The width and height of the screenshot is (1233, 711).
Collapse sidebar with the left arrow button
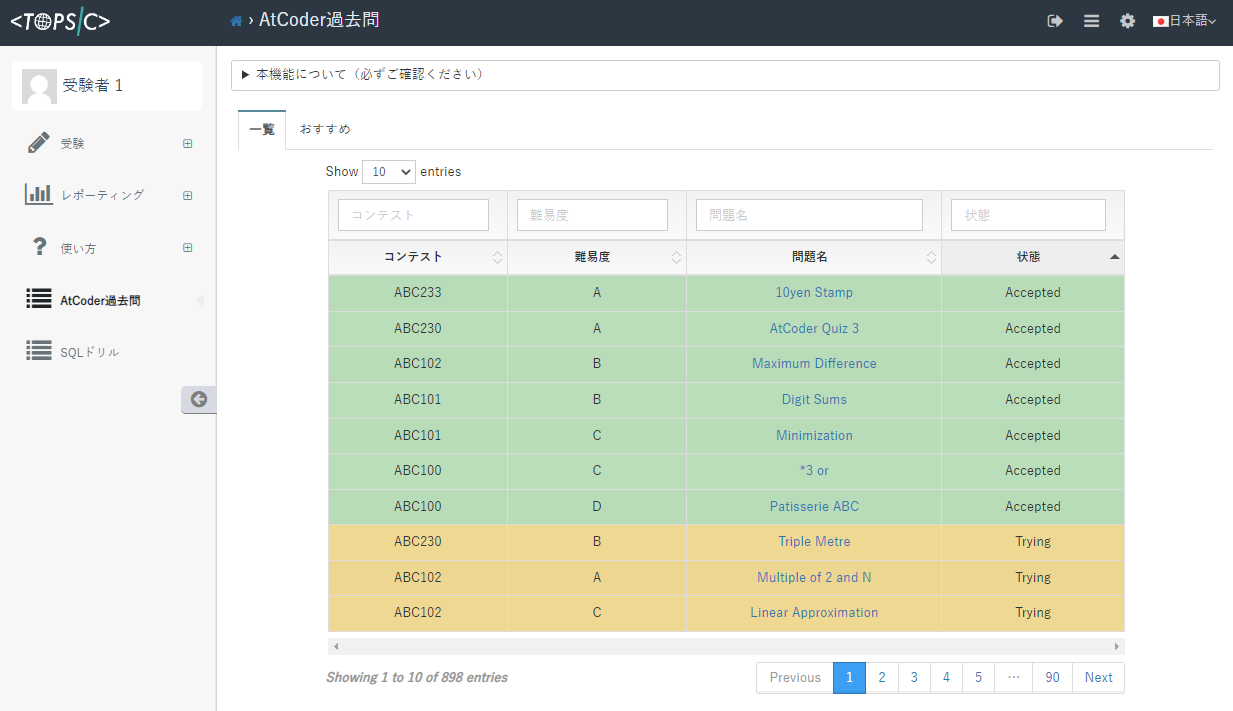coord(199,399)
